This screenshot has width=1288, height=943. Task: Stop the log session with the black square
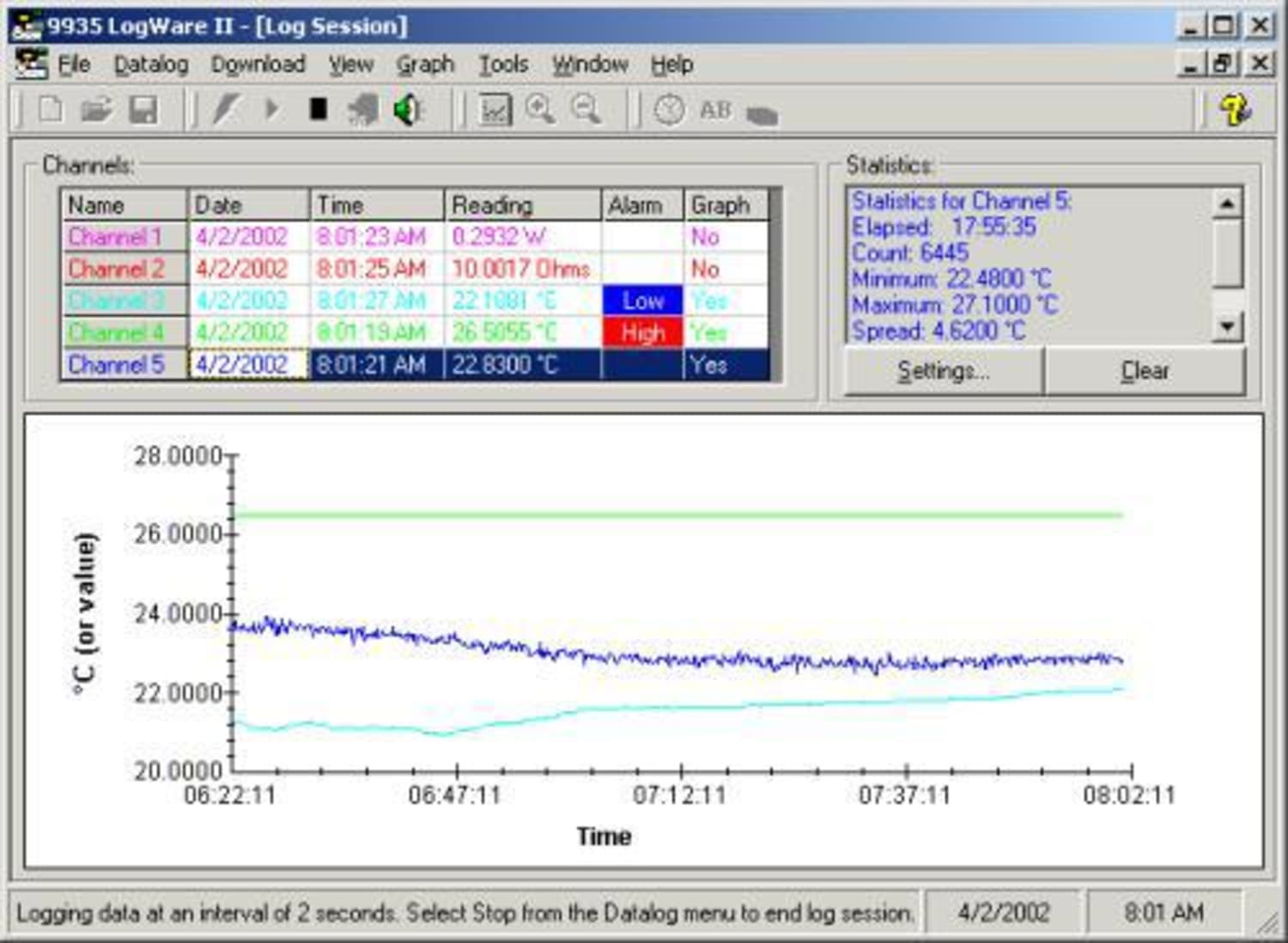(319, 109)
